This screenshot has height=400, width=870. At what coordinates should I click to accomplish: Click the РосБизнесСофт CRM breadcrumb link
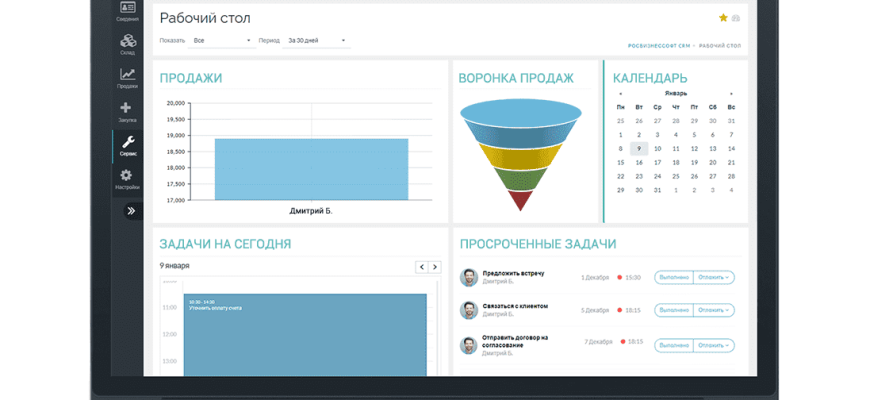(657, 47)
